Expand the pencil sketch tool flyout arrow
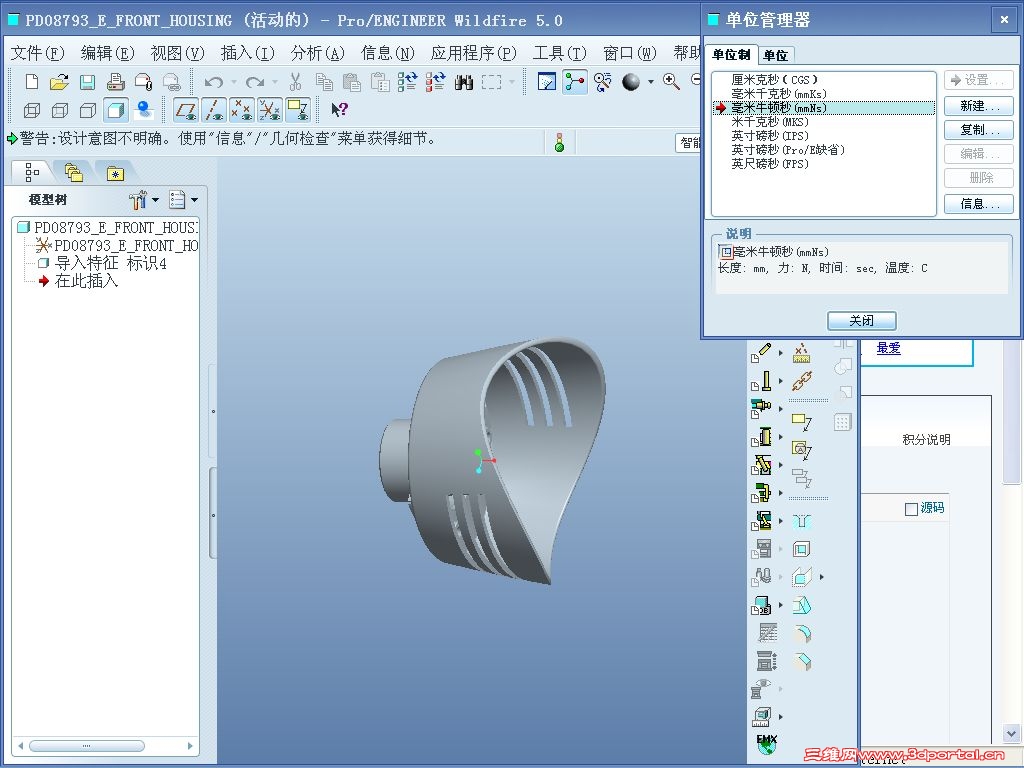1024x768 pixels. 781,353
